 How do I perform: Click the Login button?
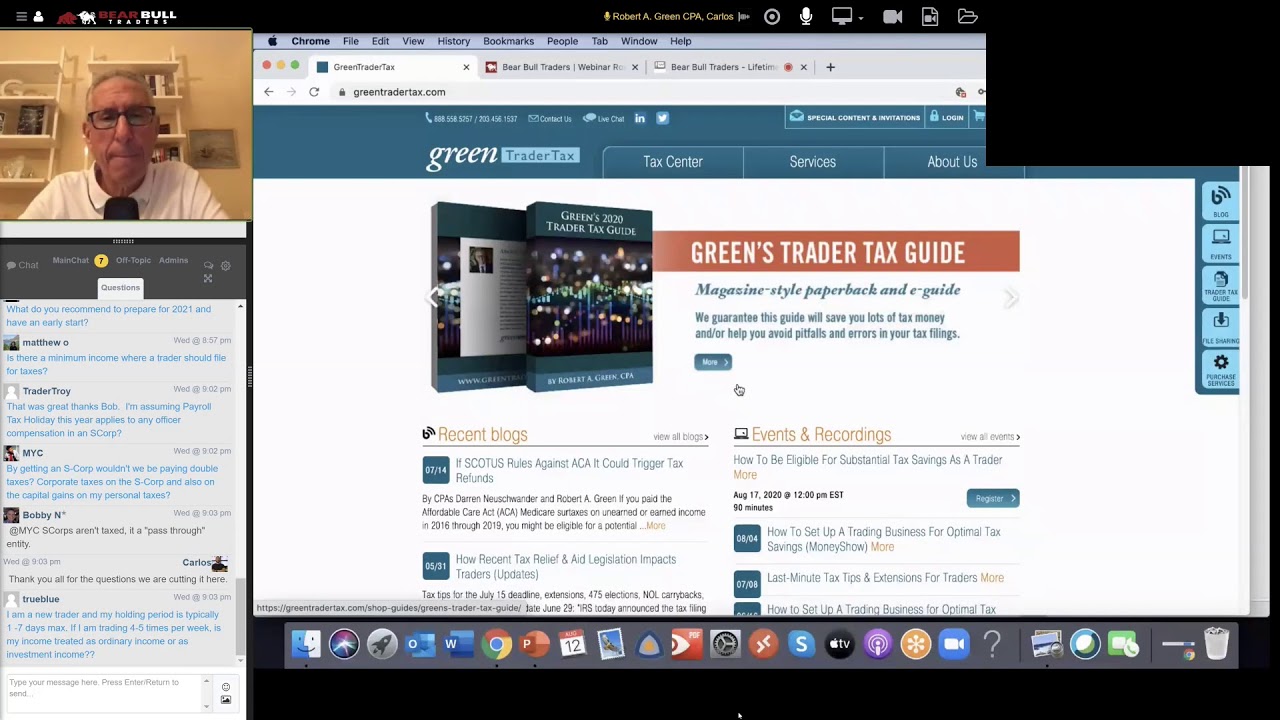pyautogui.click(x=946, y=117)
